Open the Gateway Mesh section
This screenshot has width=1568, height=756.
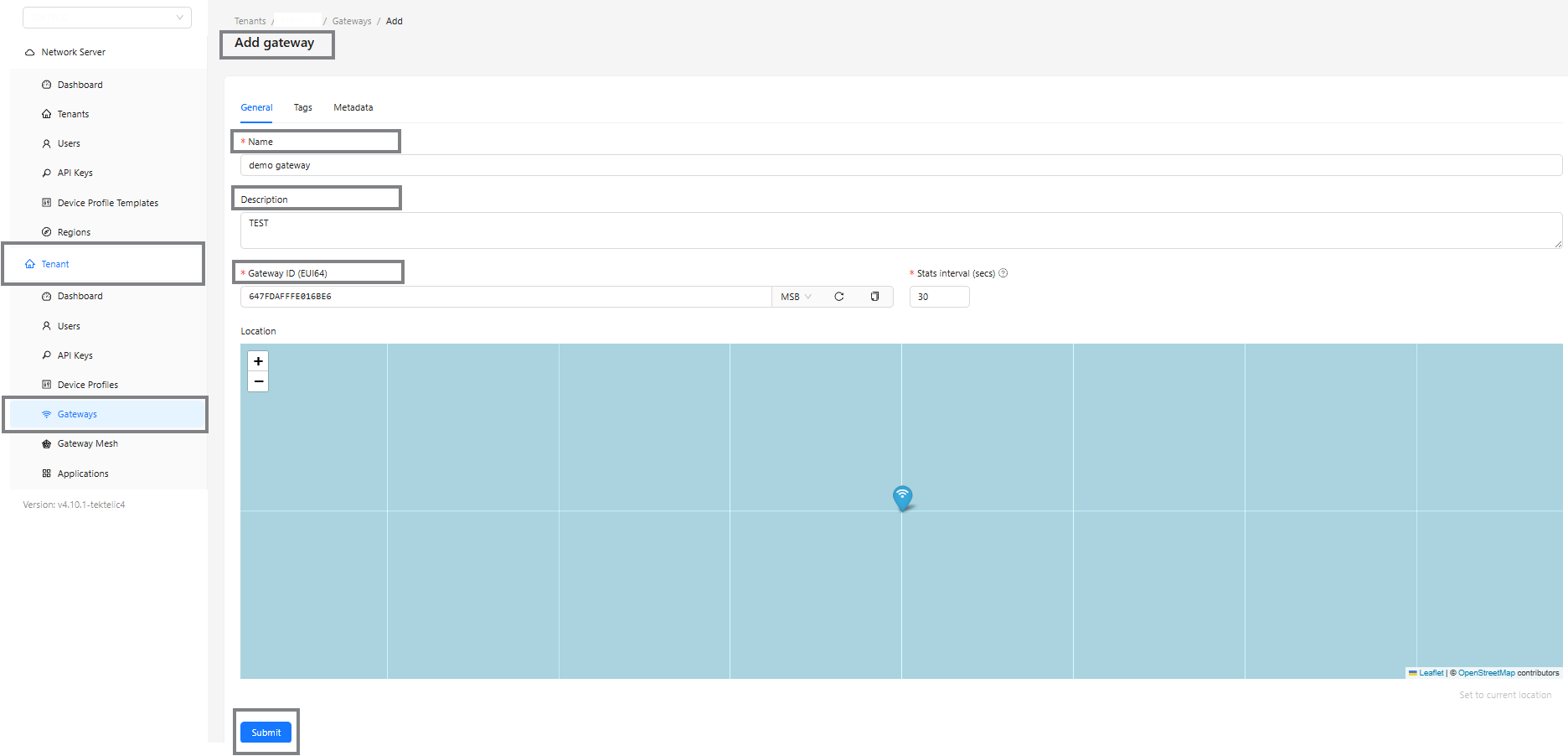coord(87,443)
